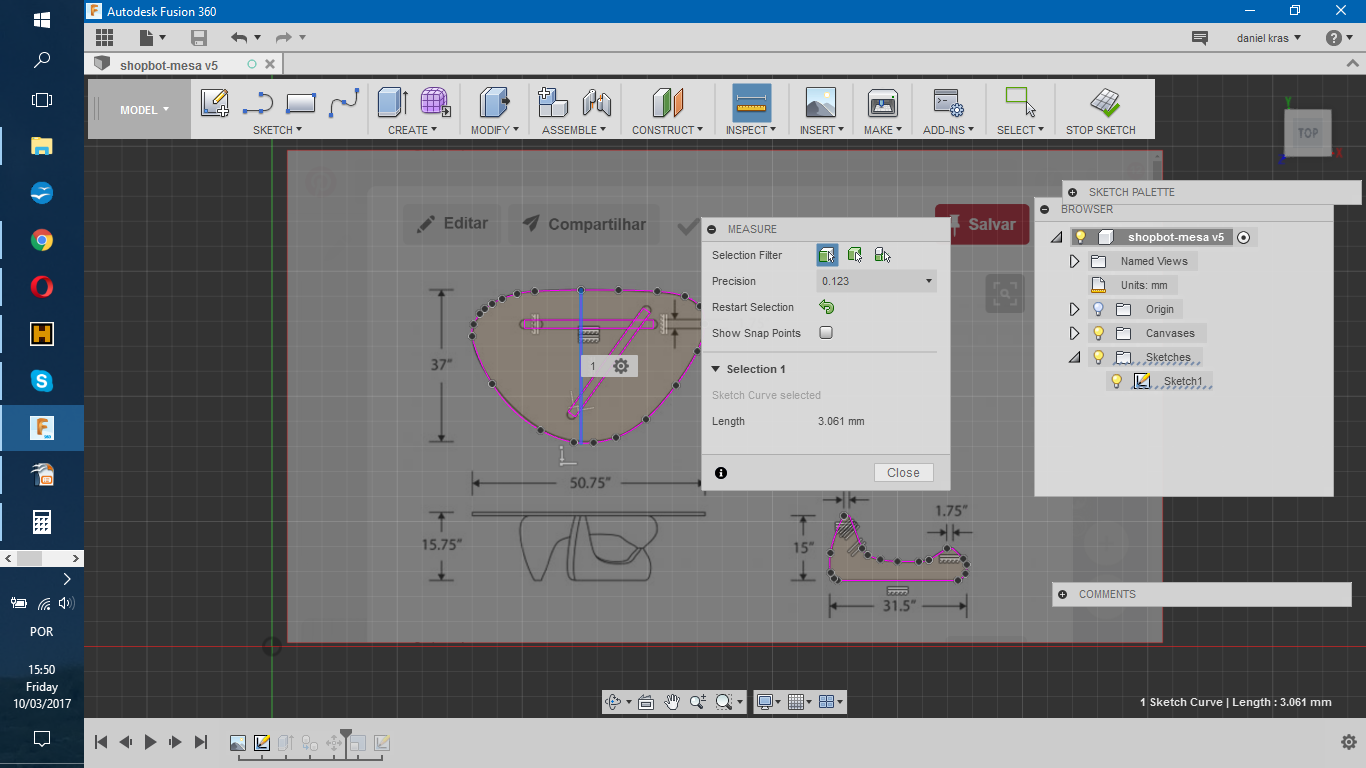Open the Windows Calculator taskbar icon

point(42,522)
